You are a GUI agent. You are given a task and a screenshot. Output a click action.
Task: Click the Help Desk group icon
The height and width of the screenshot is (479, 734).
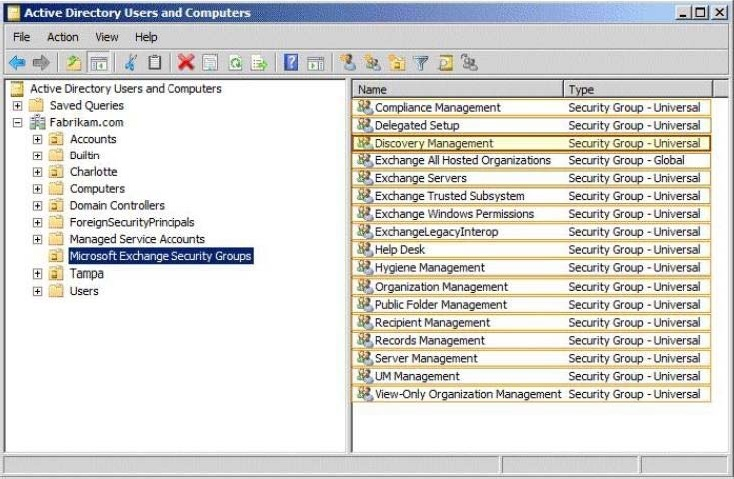tap(364, 249)
